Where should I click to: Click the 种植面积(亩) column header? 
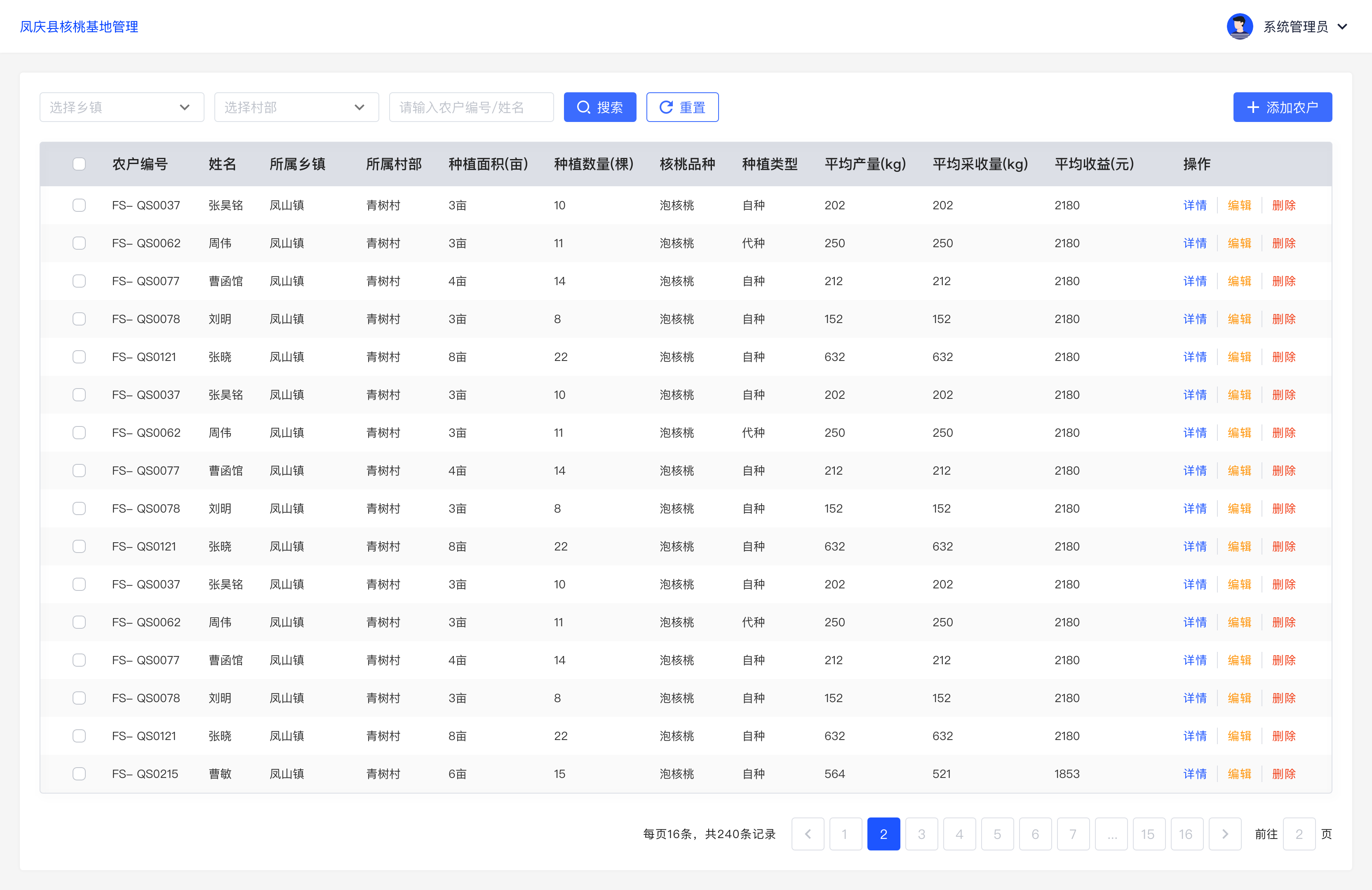coord(488,164)
